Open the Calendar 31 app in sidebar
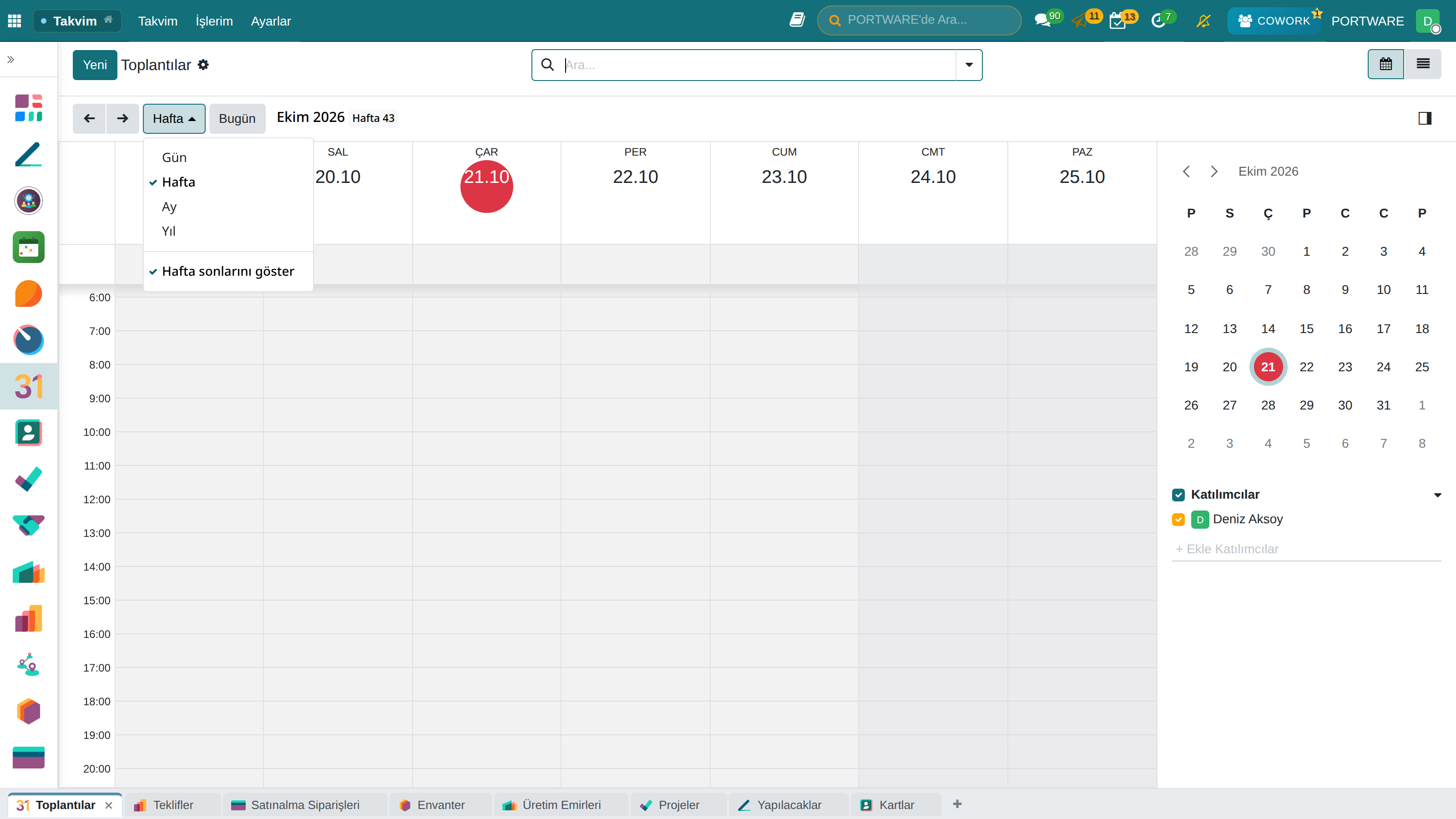Screen dimensions: 1456x819 (x=28, y=387)
